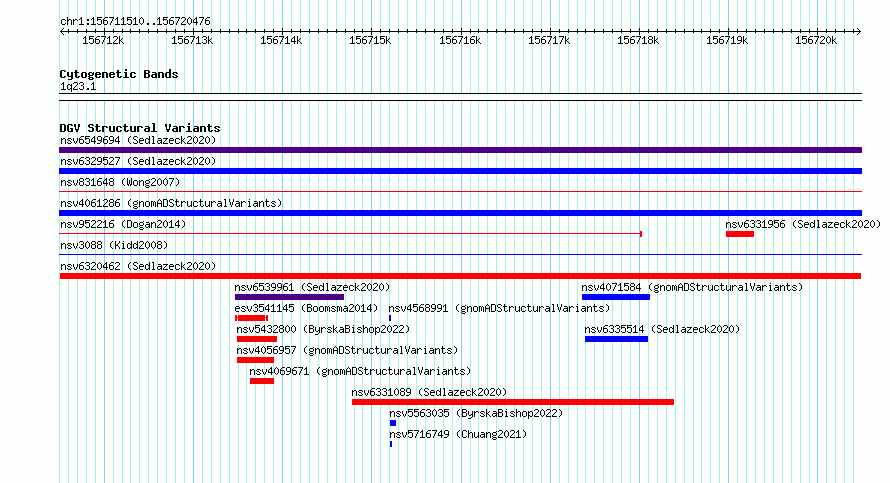Click the chr1:156711510..156720476 coordinates text
The image size is (890, 483).
tap(135, 22)
